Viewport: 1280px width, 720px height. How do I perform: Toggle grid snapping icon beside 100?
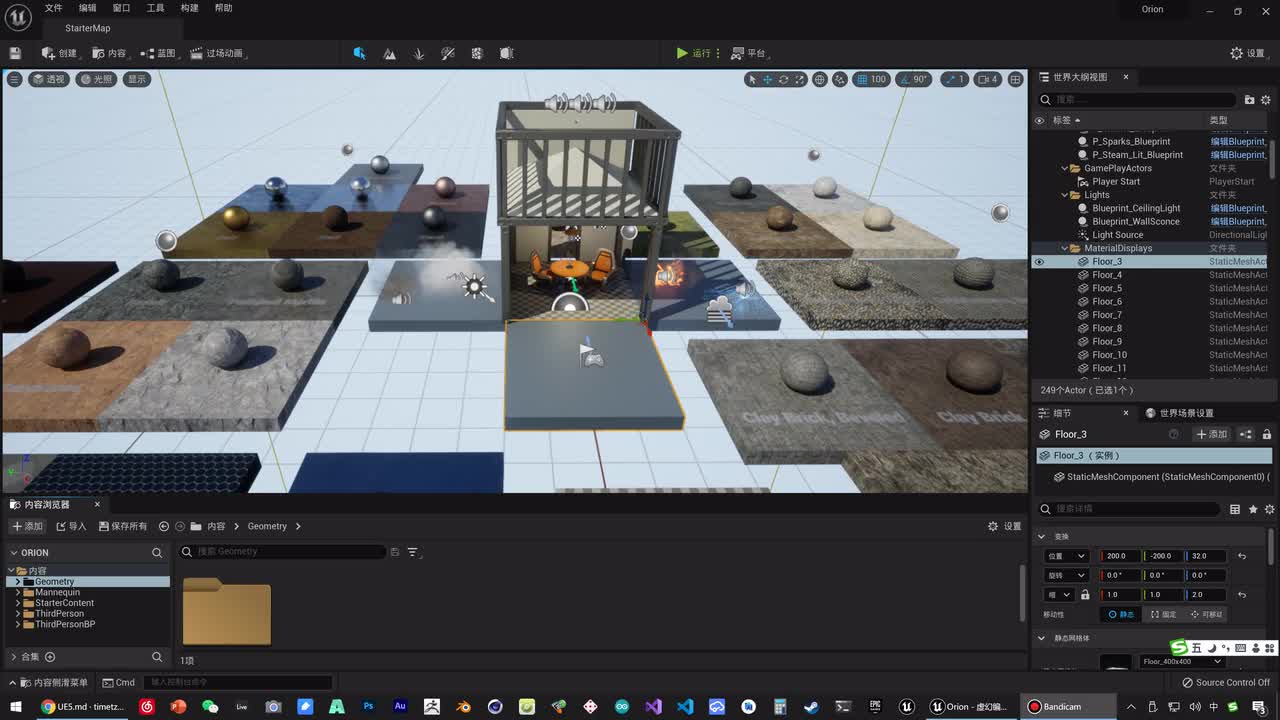click(860, 79)
